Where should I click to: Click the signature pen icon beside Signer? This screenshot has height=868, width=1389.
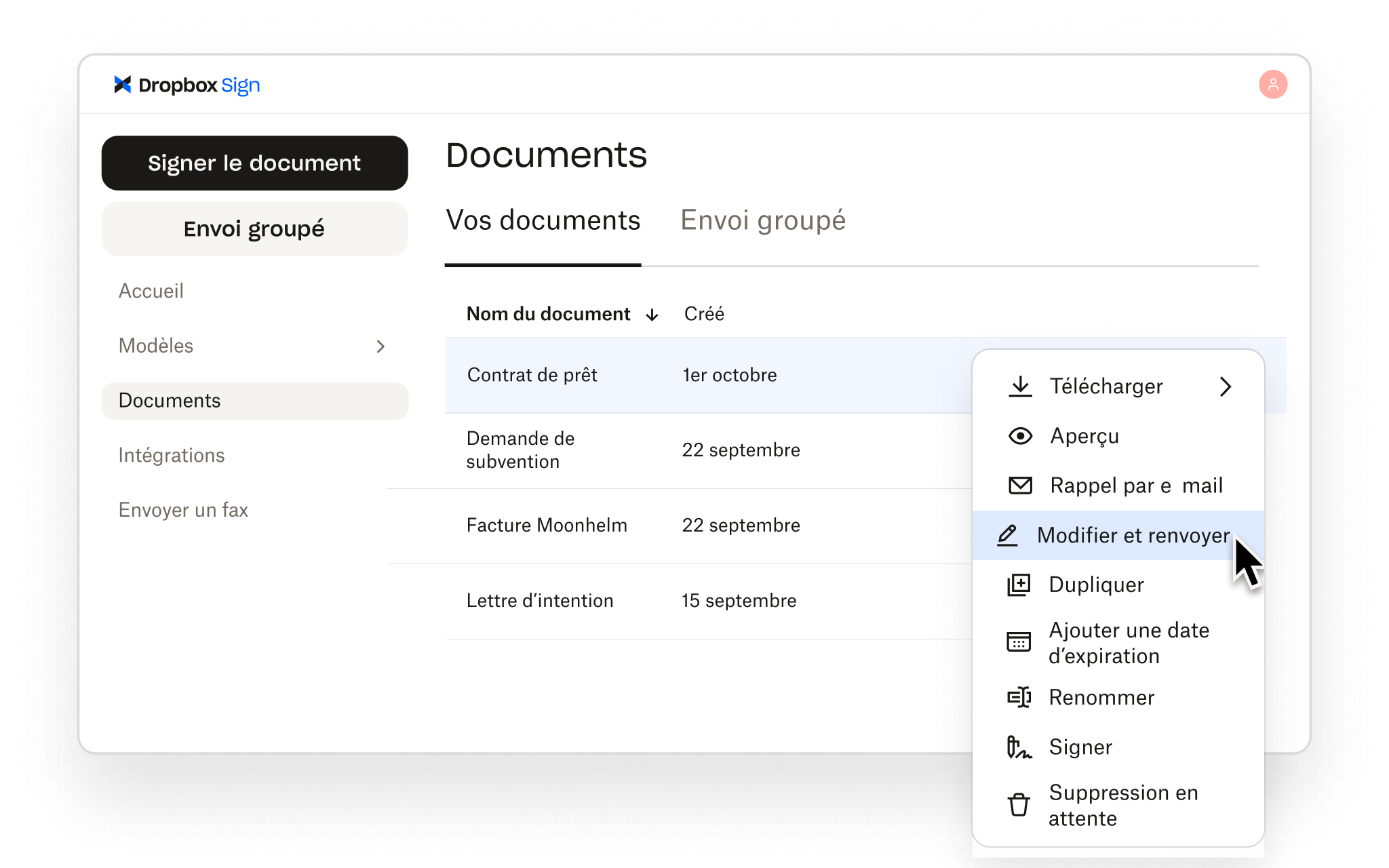click(x=1019, y=747)
